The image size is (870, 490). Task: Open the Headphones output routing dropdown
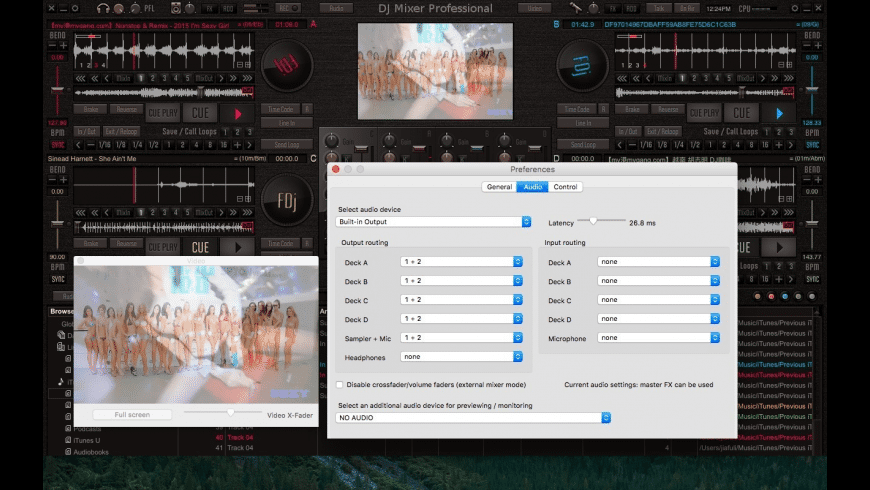click(x=461, y=357)
